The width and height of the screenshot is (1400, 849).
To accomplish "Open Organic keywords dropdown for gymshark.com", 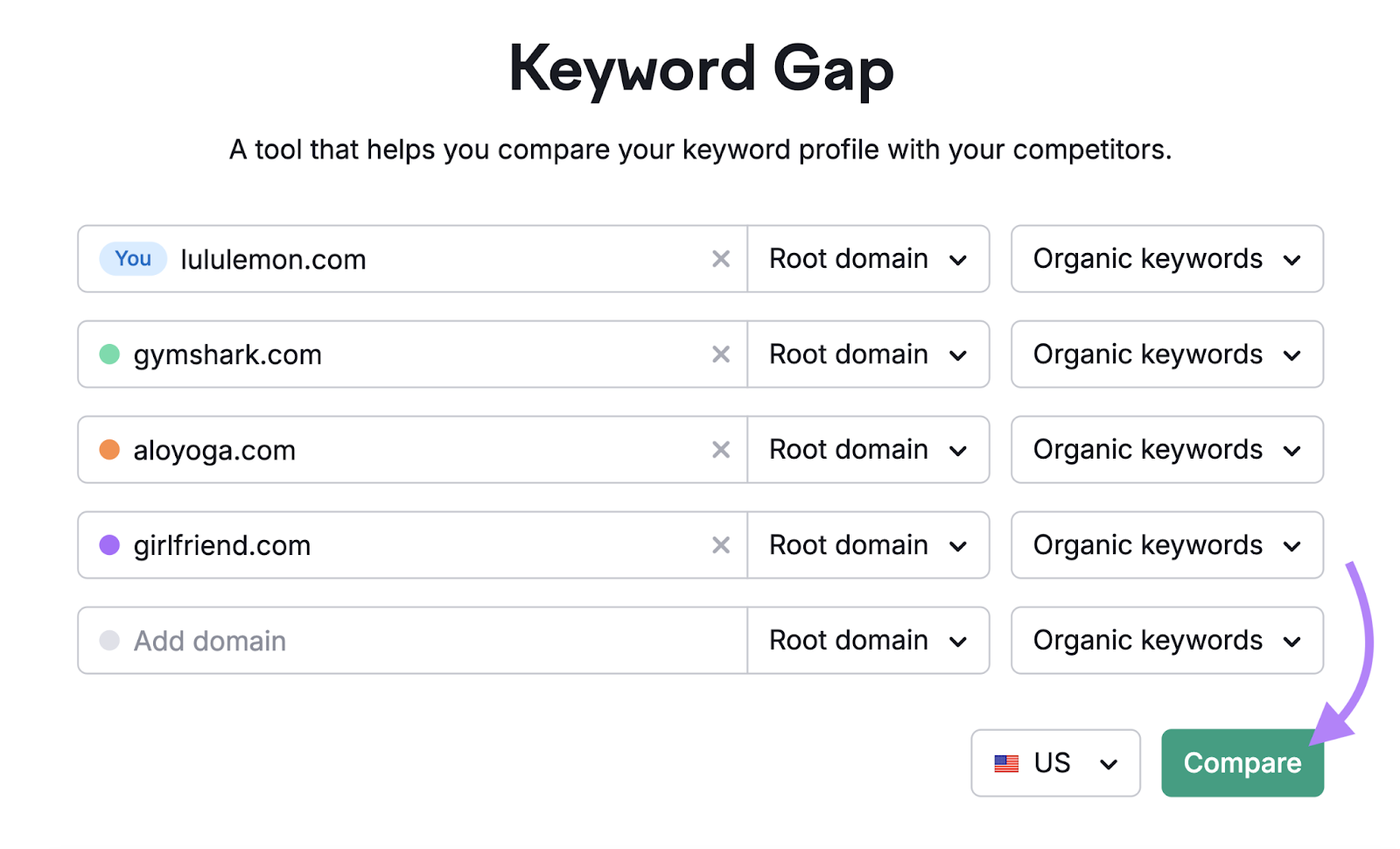I will click(x=1166, y=354).
